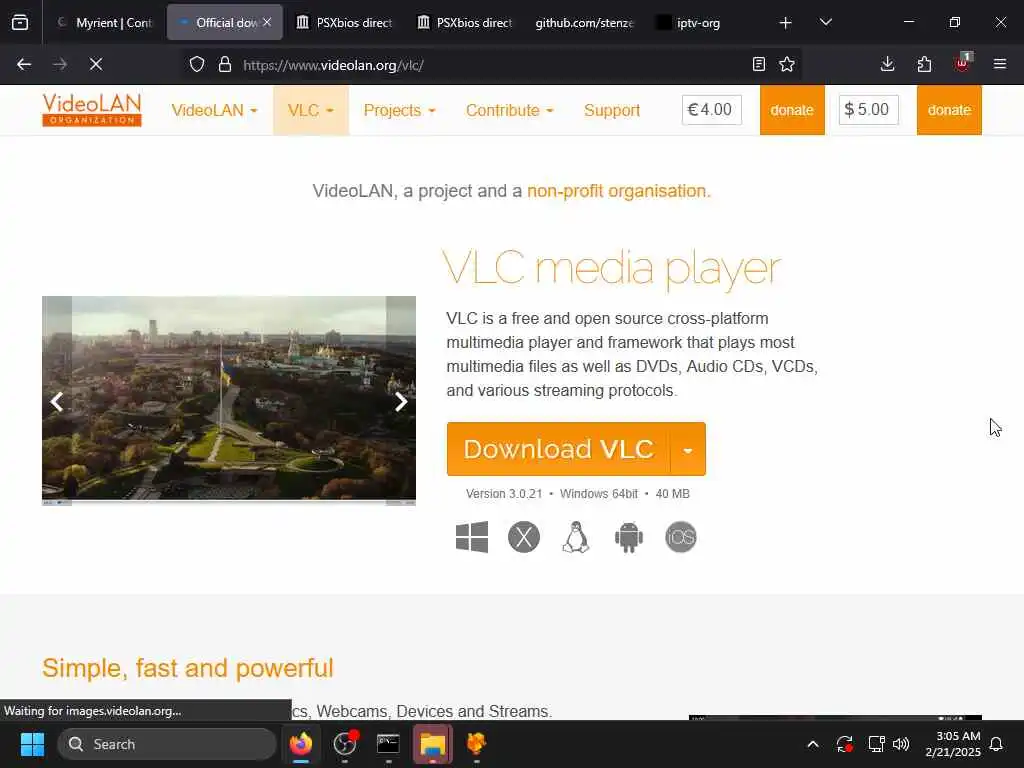Click the Download VLC button

(x=558, y=449)
